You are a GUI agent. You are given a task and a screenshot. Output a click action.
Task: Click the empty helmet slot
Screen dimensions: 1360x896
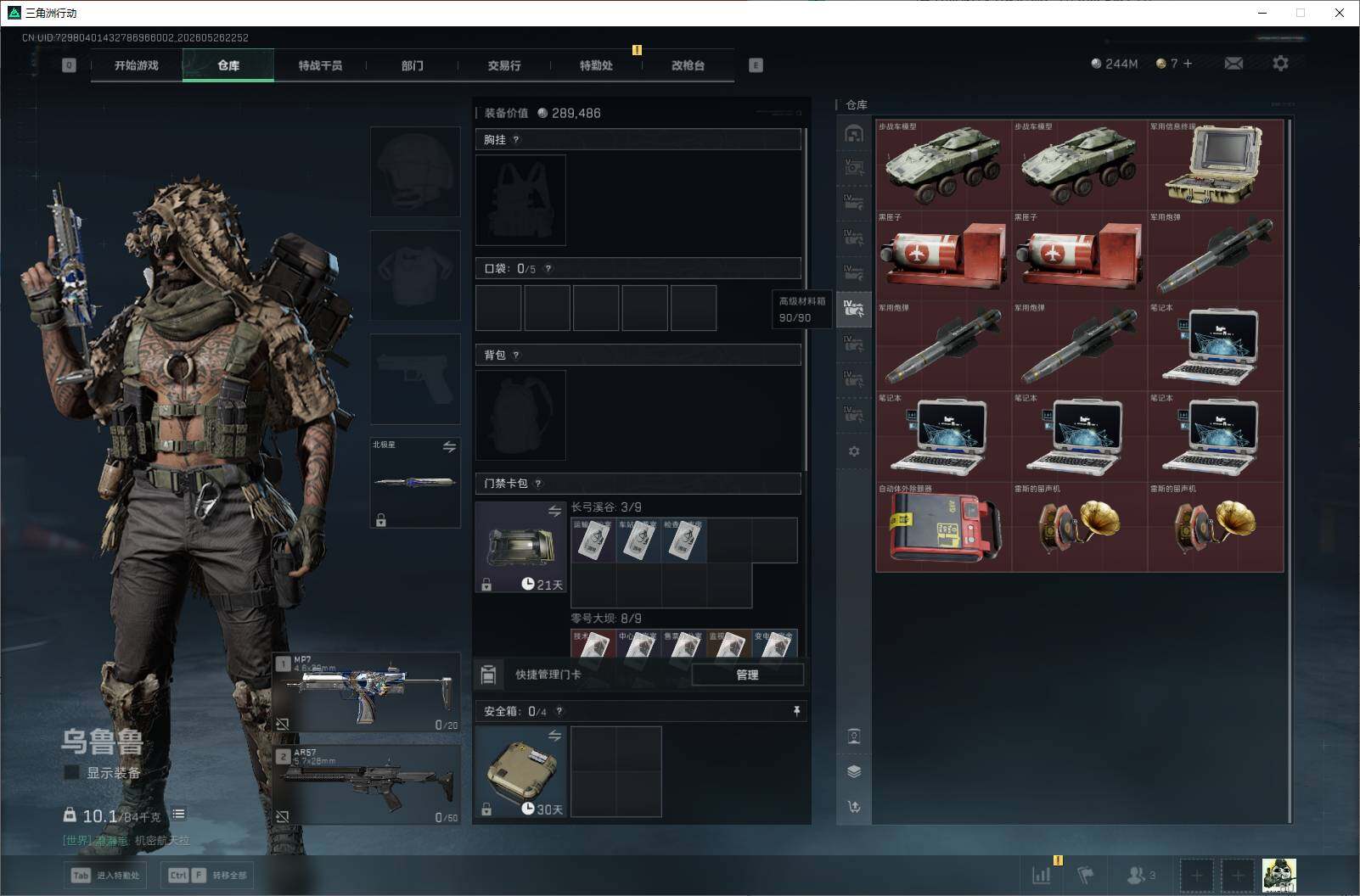[415, 171]
